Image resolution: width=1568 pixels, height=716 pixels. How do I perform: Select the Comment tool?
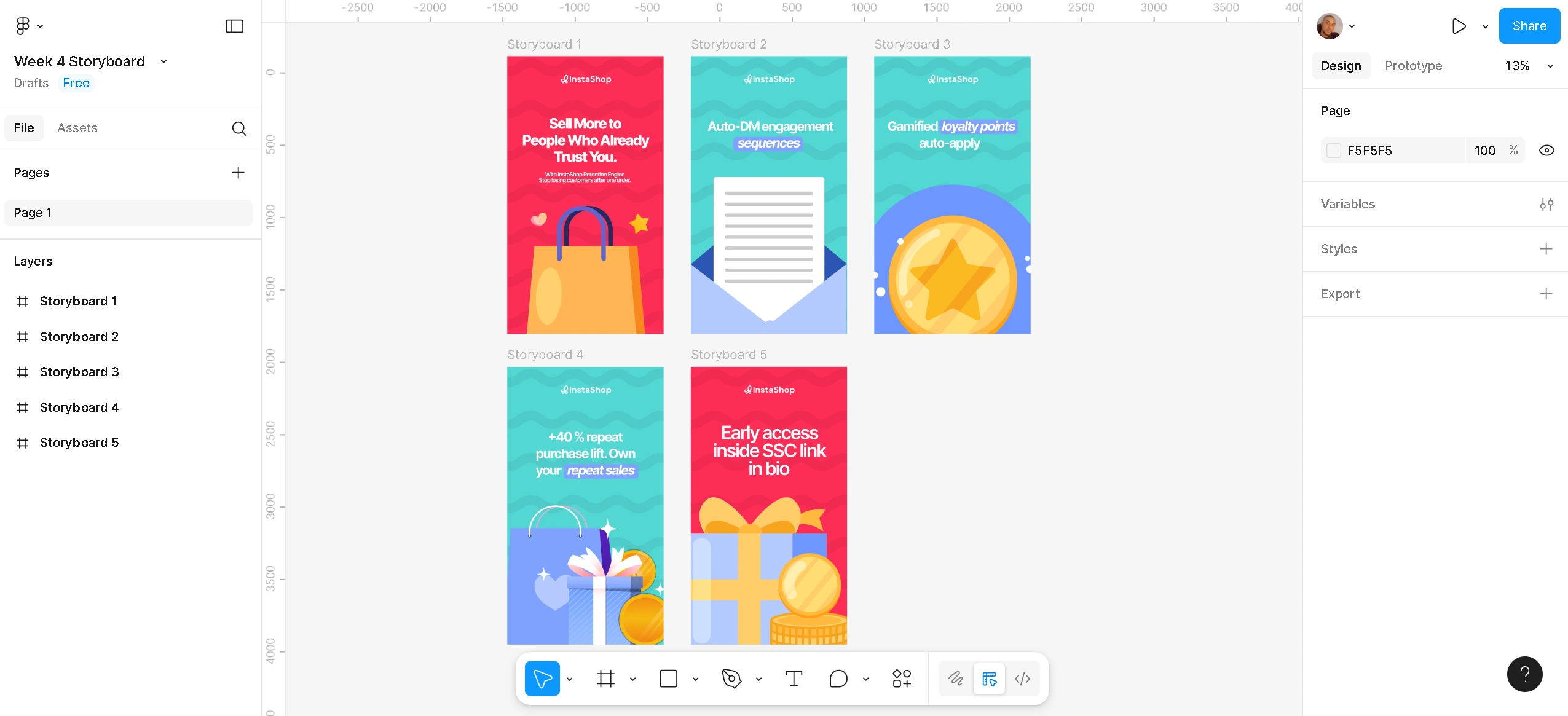coord(838,679)
